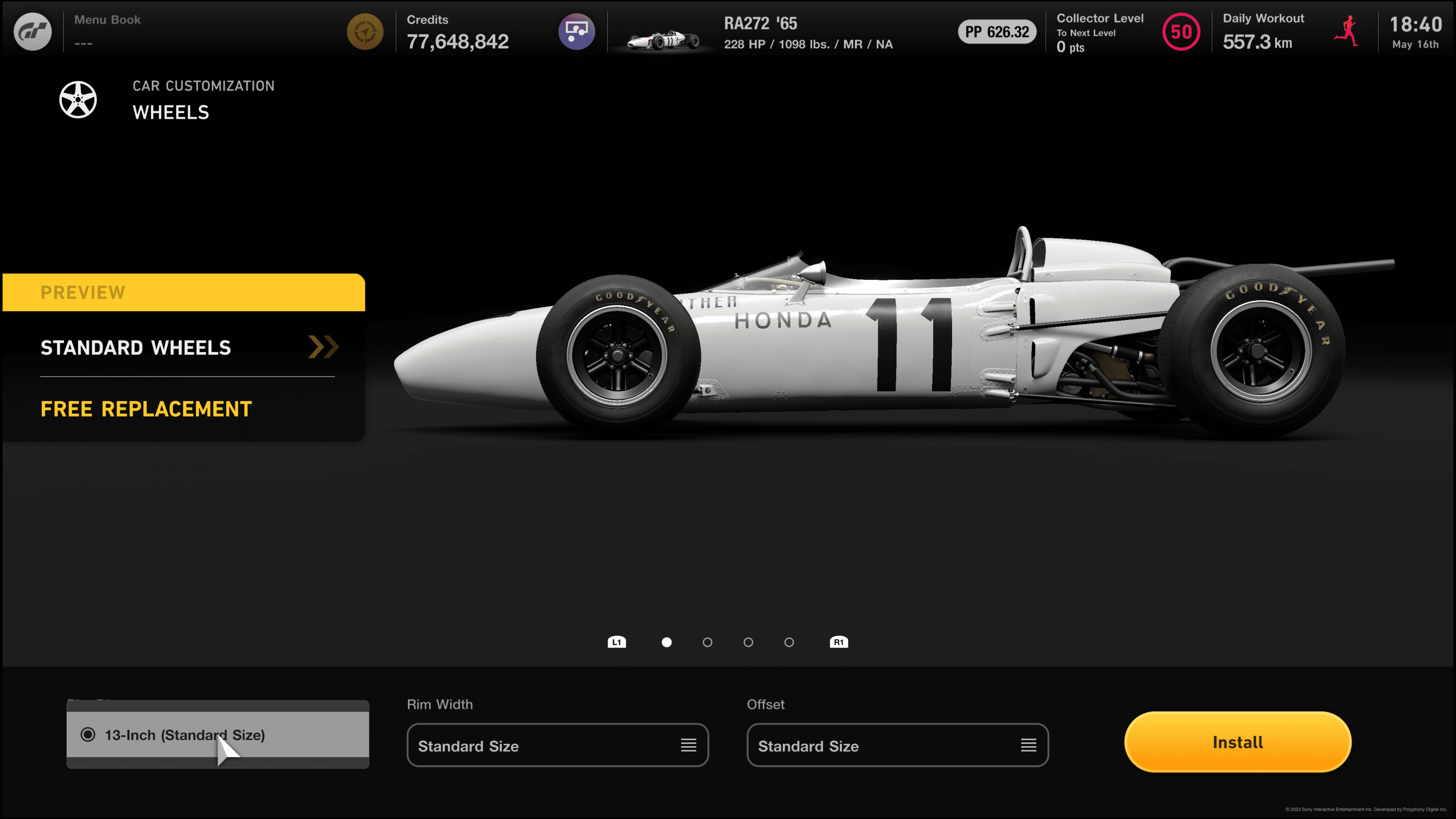Click the May 16th date text

pyautogui.click(x=1415, y=44)
